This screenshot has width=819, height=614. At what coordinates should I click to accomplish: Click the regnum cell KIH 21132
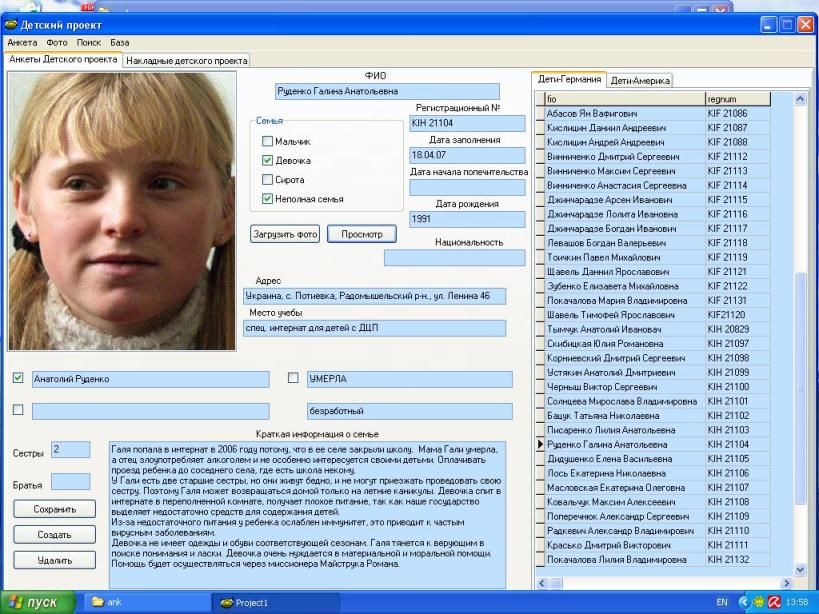pyautogui.click(x=738, y=560)
